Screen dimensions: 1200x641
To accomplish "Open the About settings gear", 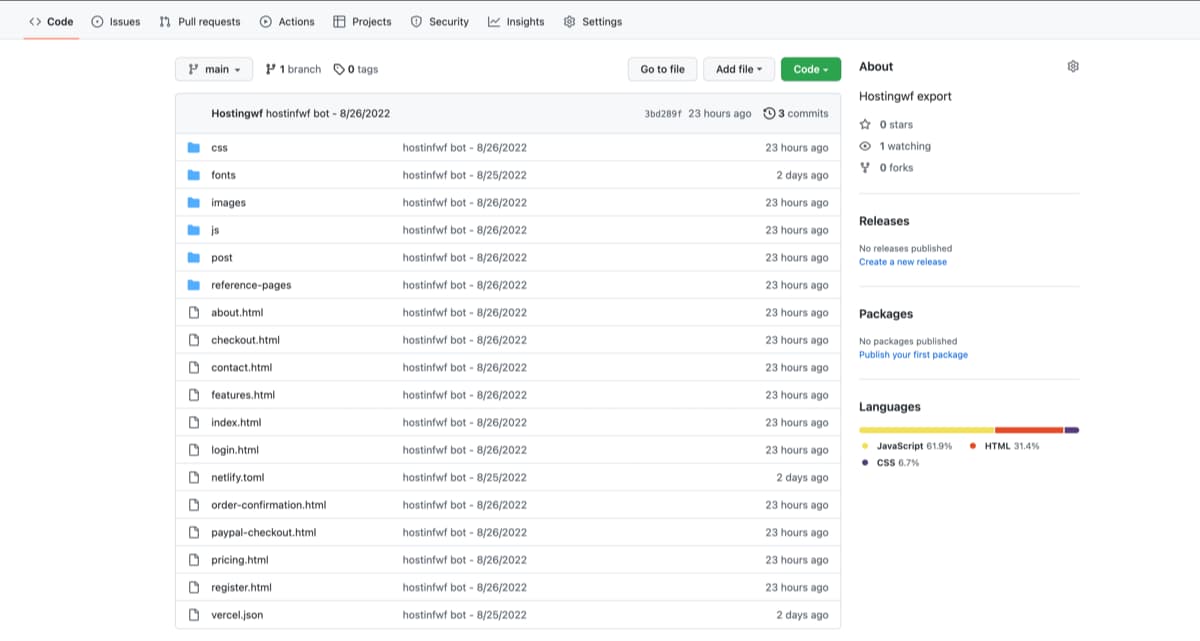I will 1073,66.
